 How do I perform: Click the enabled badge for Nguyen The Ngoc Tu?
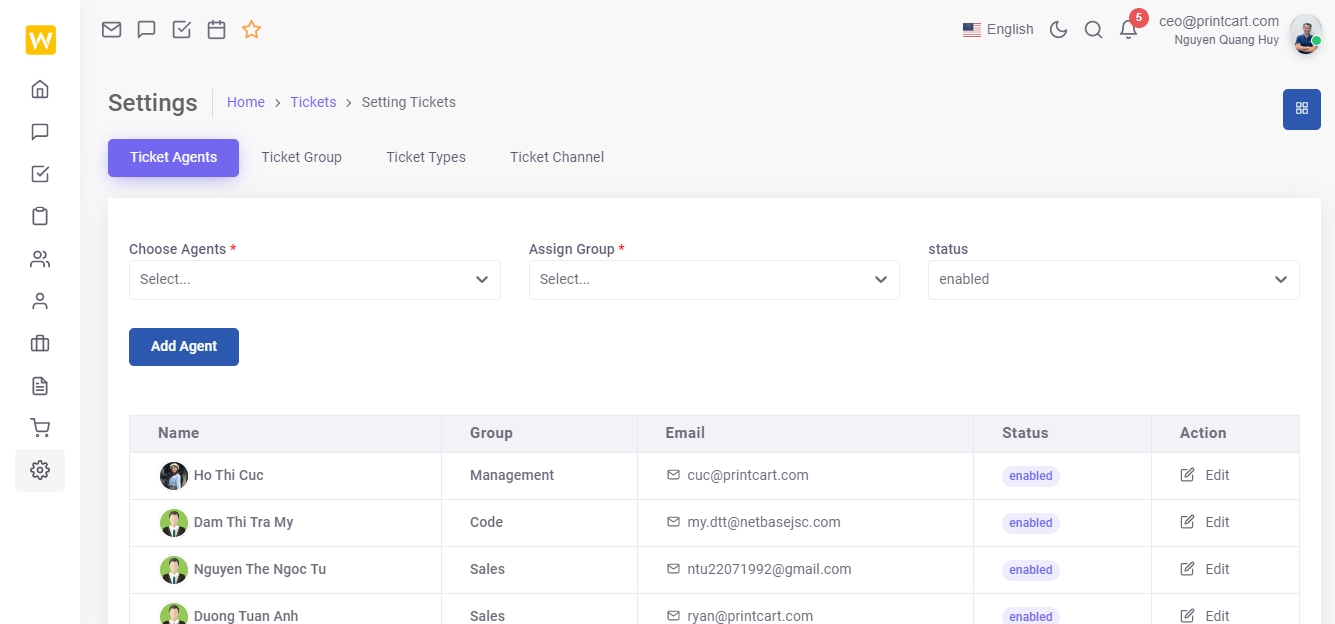pos(1030,570)
